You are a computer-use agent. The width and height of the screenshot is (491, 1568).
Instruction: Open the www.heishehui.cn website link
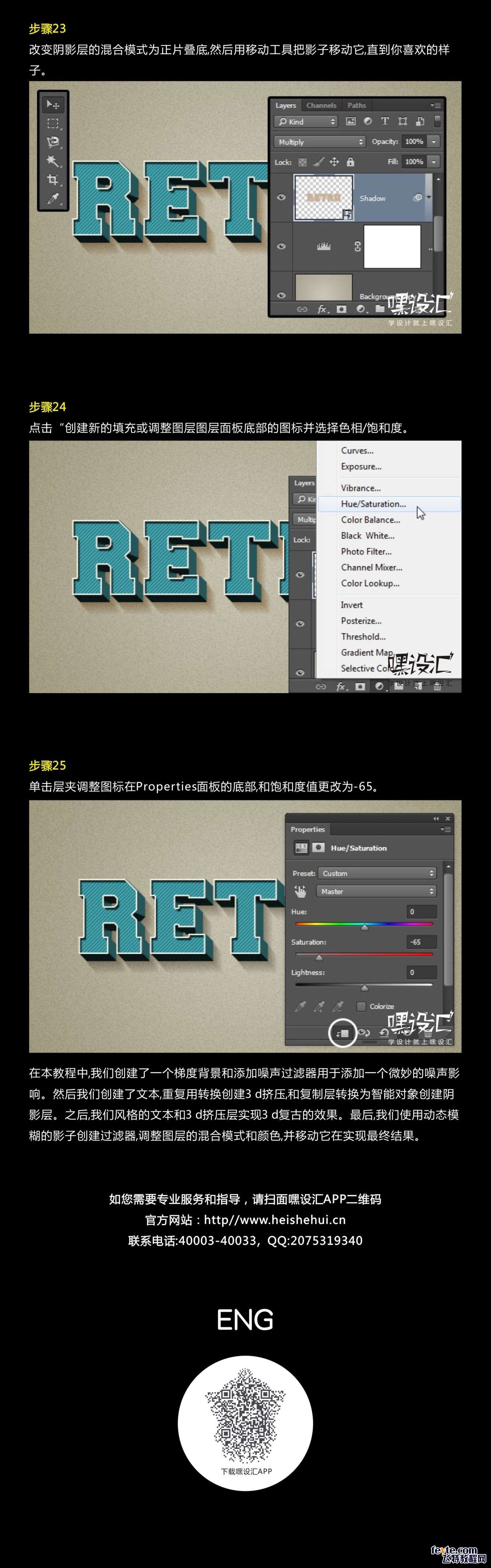[x=274, y=1220]
